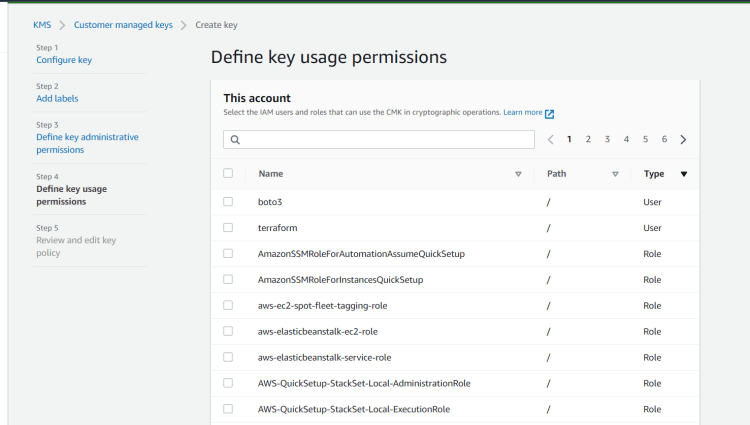Jump to page 6 of results

point(664,140)
